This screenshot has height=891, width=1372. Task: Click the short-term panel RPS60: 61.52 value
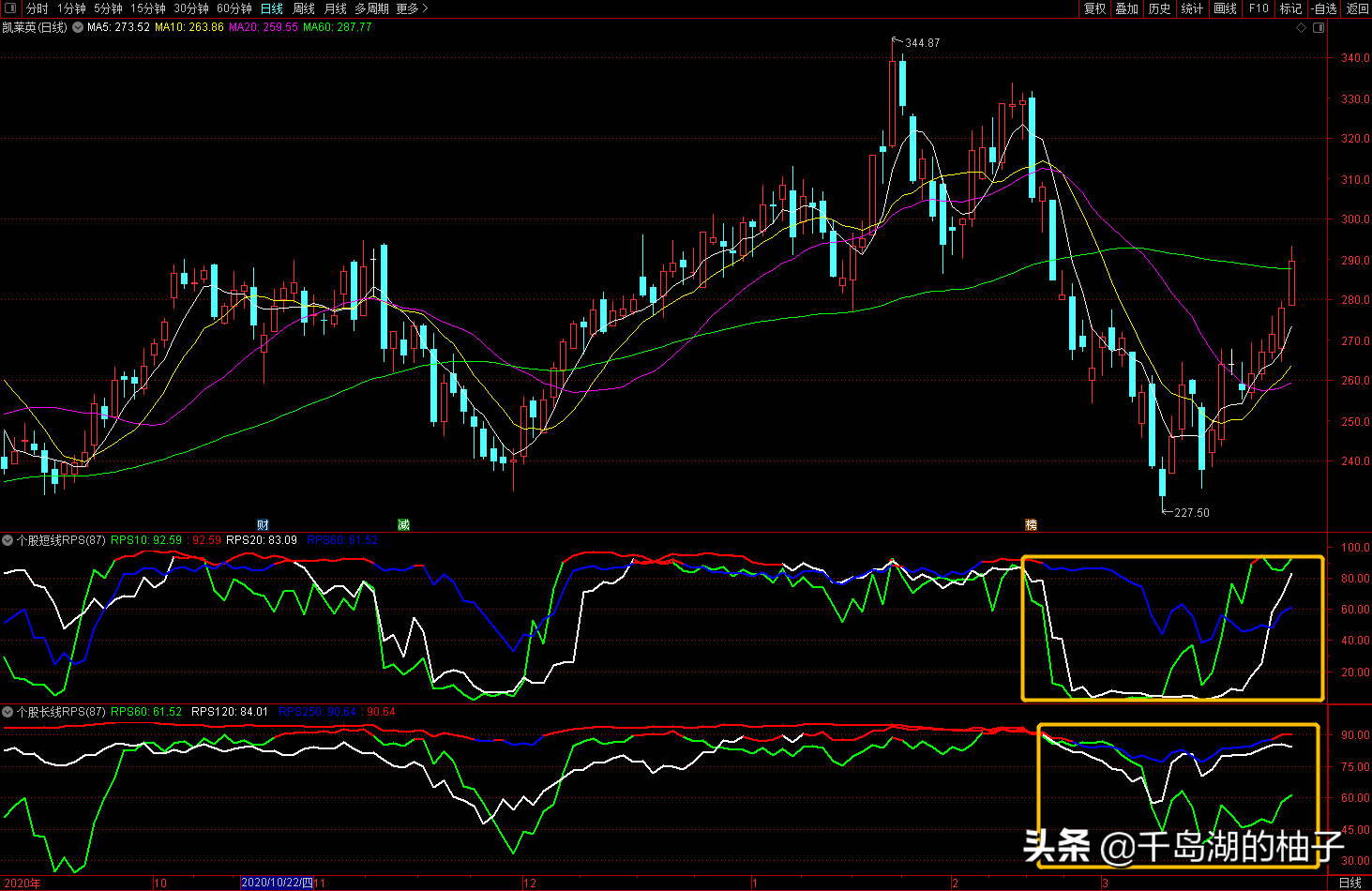[x=342, y=540]
